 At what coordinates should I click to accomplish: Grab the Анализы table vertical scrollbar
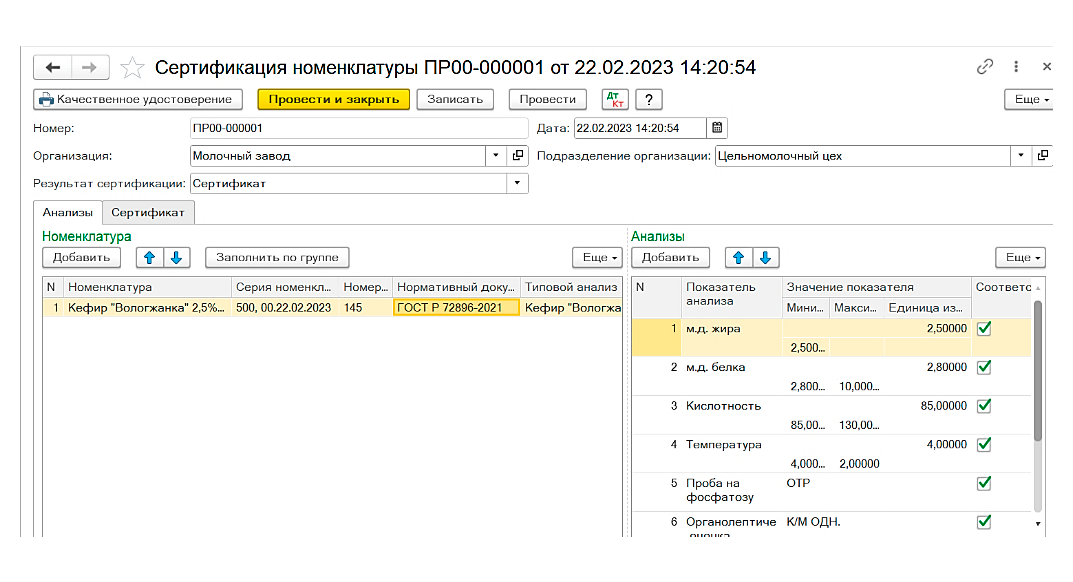point(1037,371)
